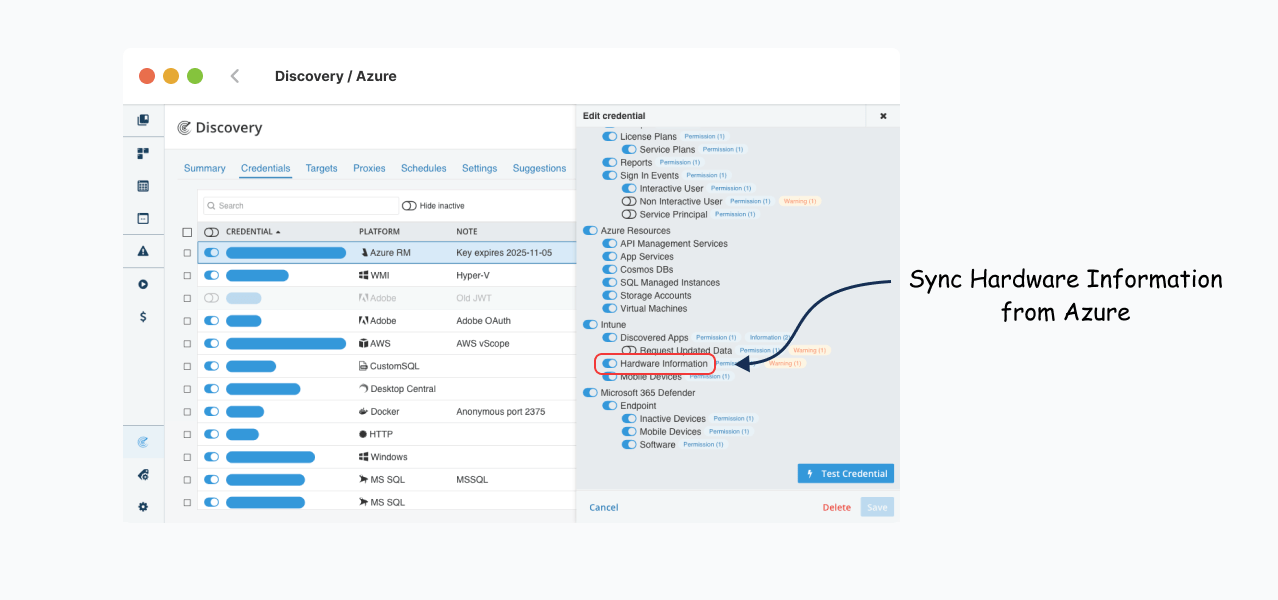Open the dollar sign cost icon
Screen dimensions: 1278x600
pos(143,316)
